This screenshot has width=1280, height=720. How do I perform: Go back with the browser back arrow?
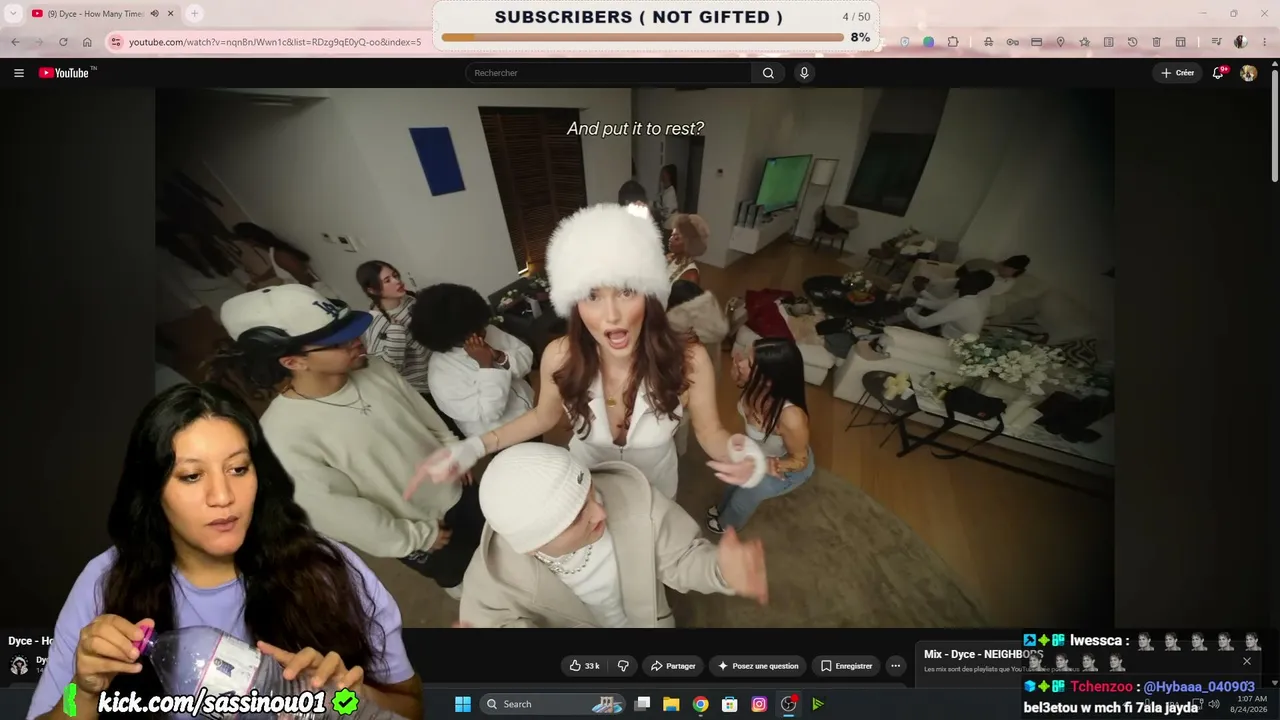tap(15, 42)
